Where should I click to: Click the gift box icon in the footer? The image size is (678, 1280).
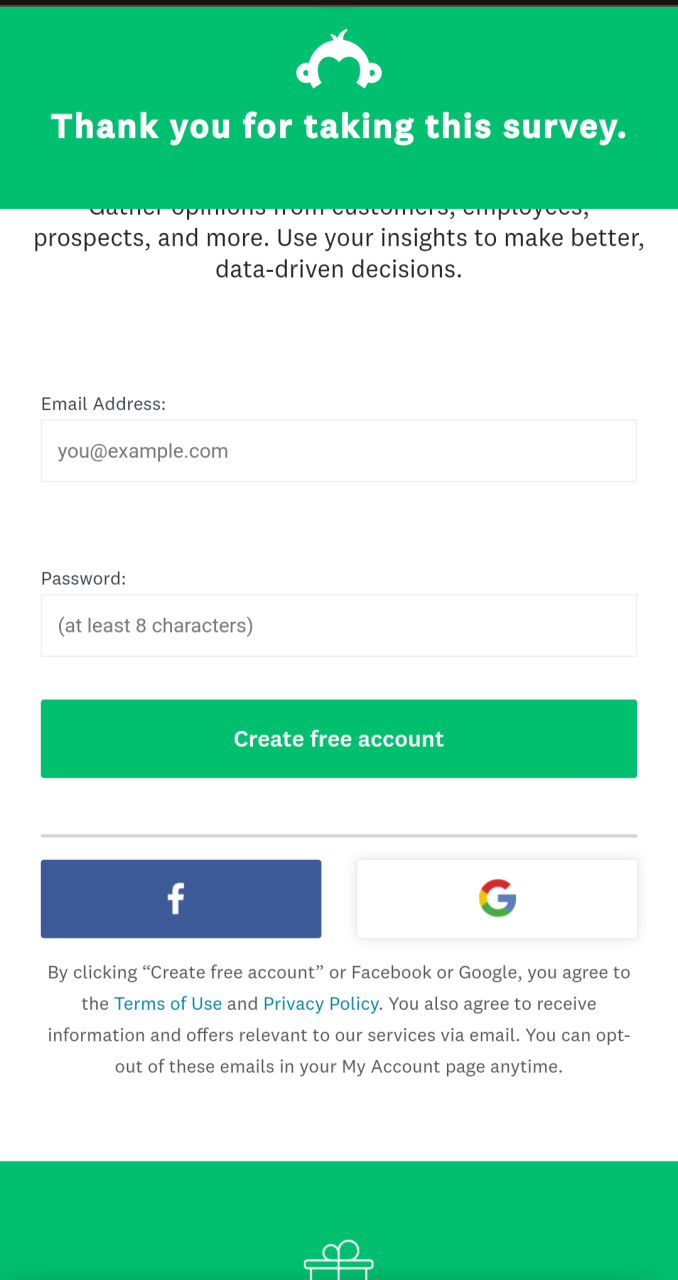(339, 1259)
